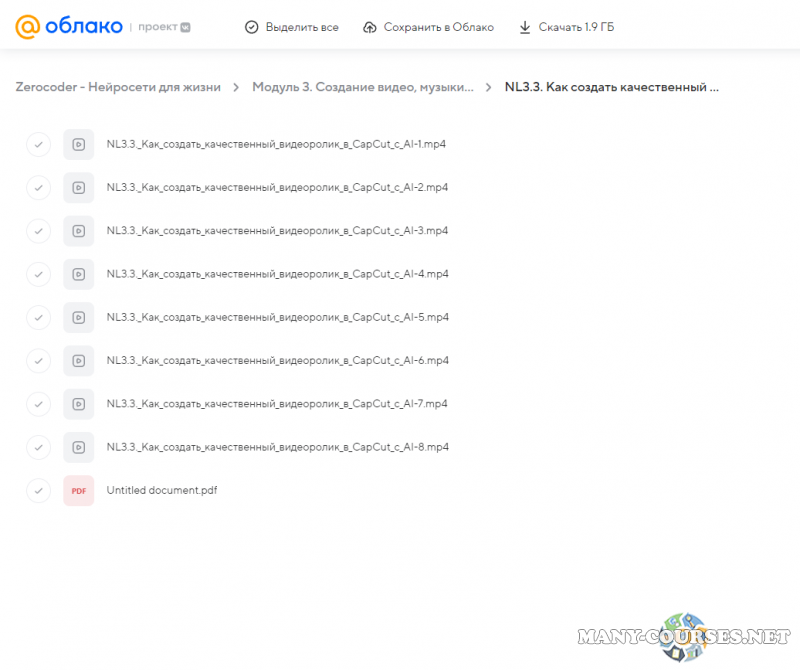Tick the checkbox next to AI-2.mp4
Viewport: 800px width, 670px height.
[38, 188]
